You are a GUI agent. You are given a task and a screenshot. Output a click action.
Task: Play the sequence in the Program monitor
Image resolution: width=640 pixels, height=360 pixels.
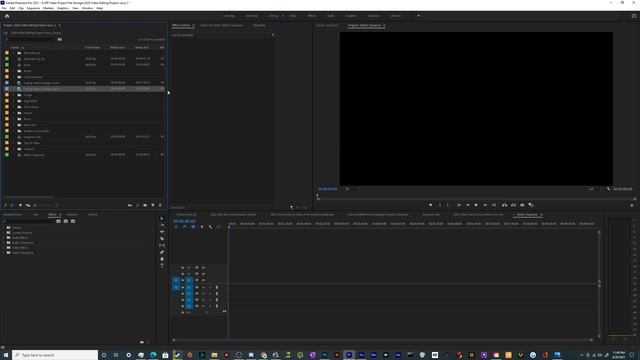(476, 205)
